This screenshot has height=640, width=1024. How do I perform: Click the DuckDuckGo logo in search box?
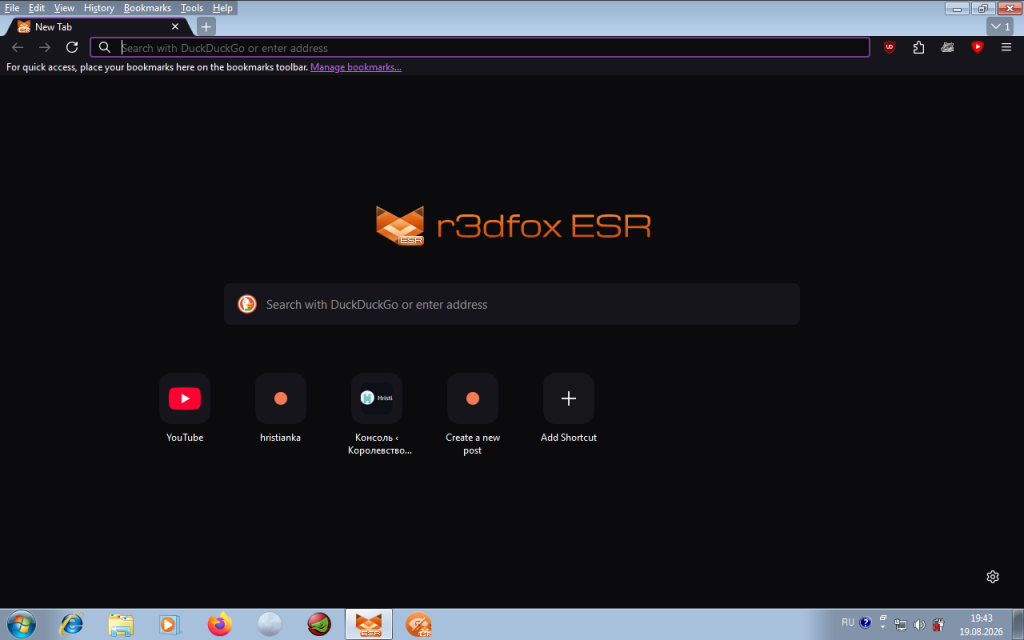[x=247, y=304]
